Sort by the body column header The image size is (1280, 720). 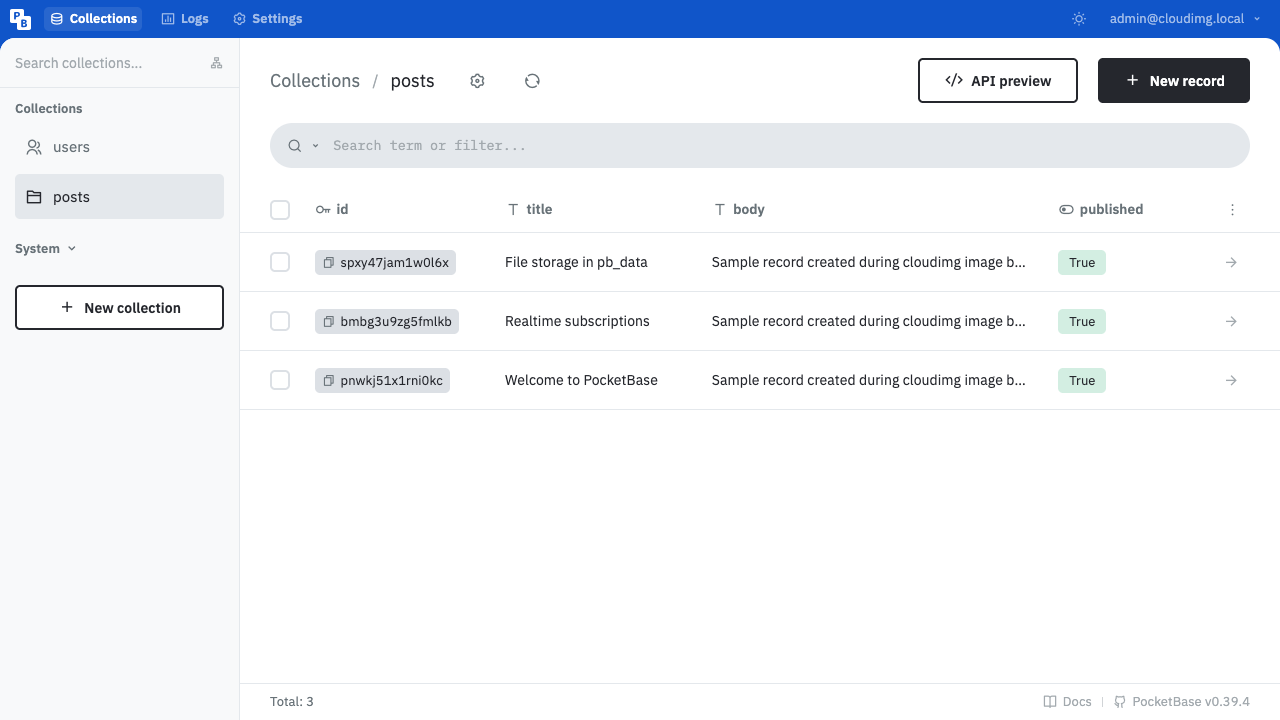tap(739, 210)
